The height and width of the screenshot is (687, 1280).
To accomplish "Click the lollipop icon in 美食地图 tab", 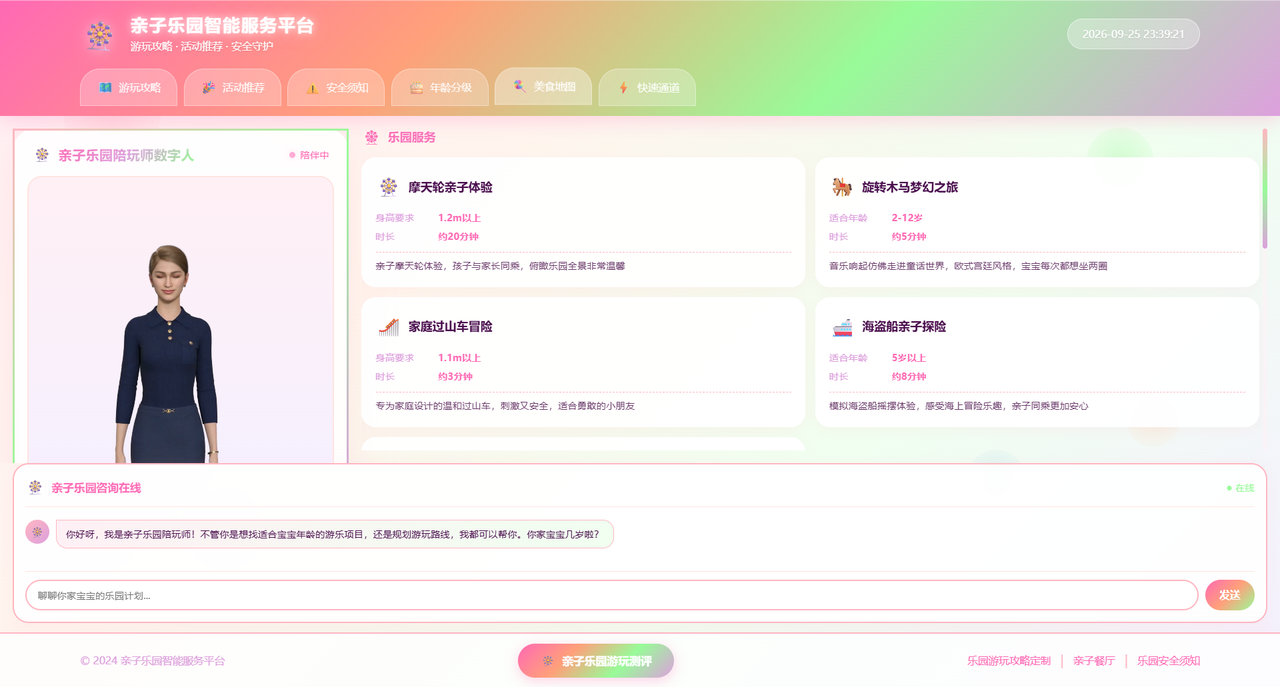I will (519, 86).
